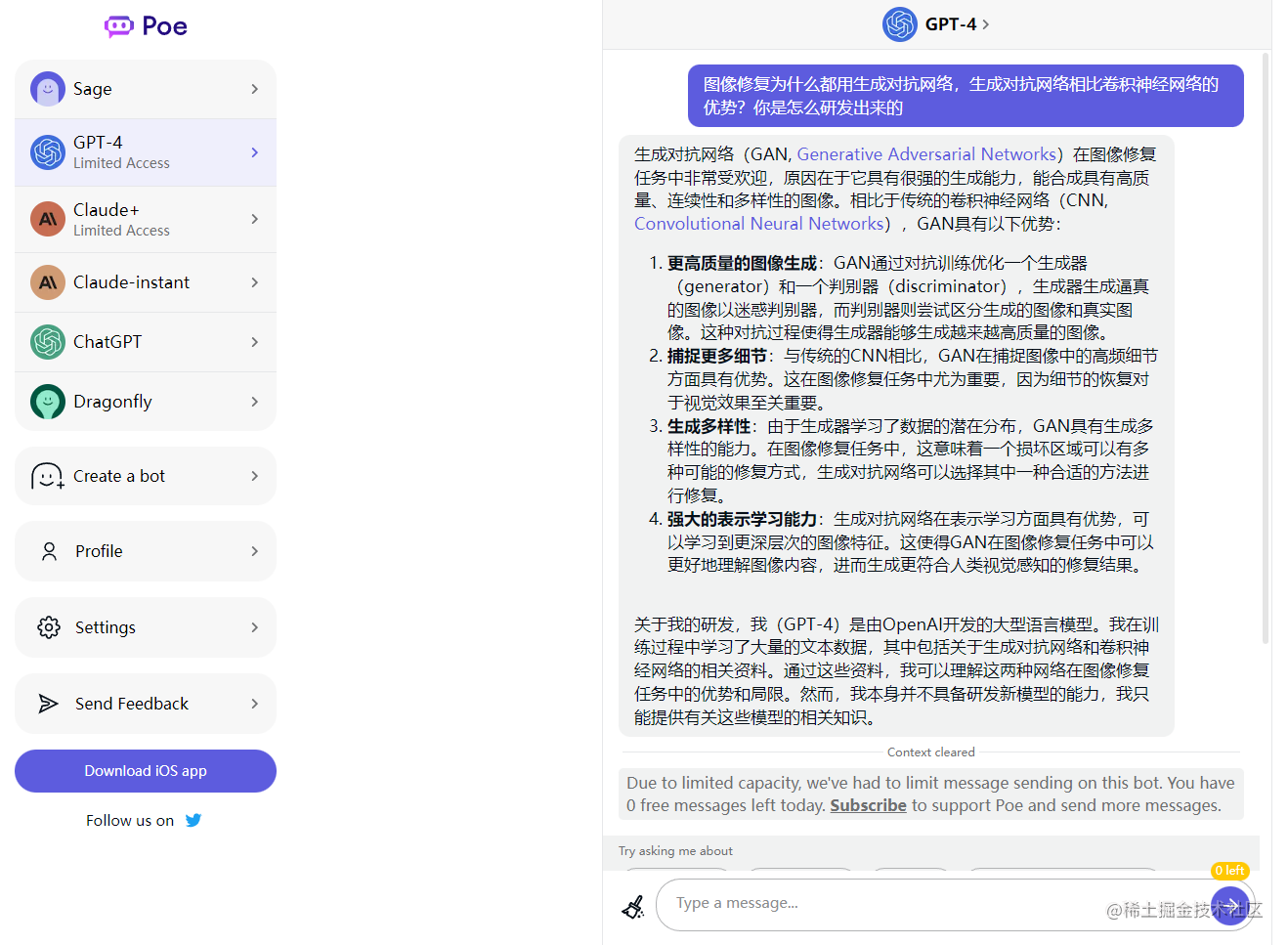Click the Context cleared label
Screen dimensions: 1288x945
(x=931, y=752)
